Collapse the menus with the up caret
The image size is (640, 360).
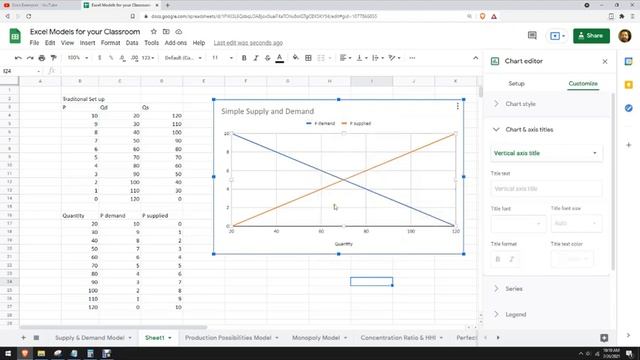tap(476, 58)
